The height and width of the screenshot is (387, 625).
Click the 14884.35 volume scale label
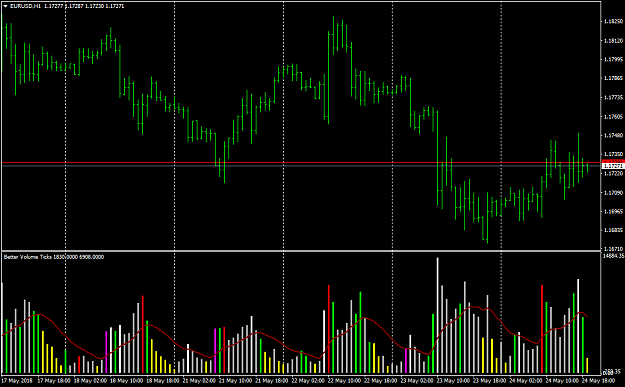point(613,256)
